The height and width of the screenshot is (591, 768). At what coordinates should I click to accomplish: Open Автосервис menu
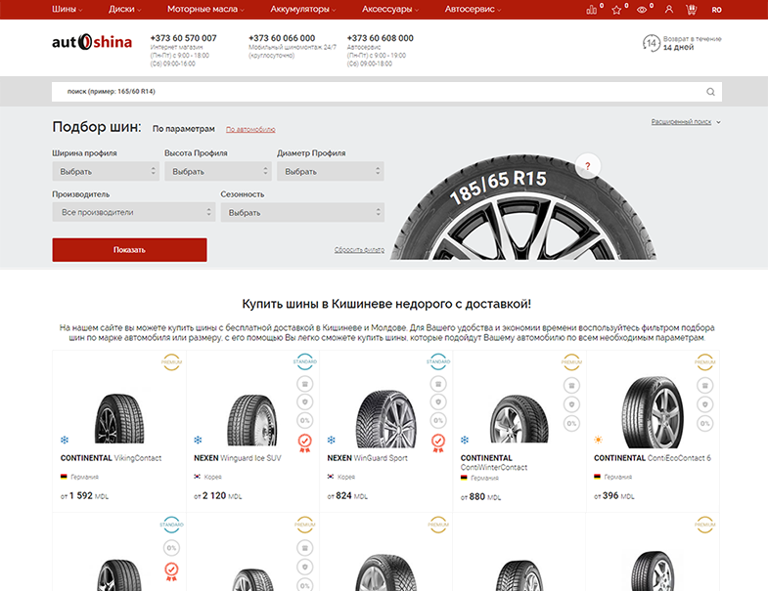[x=473, y=9]
